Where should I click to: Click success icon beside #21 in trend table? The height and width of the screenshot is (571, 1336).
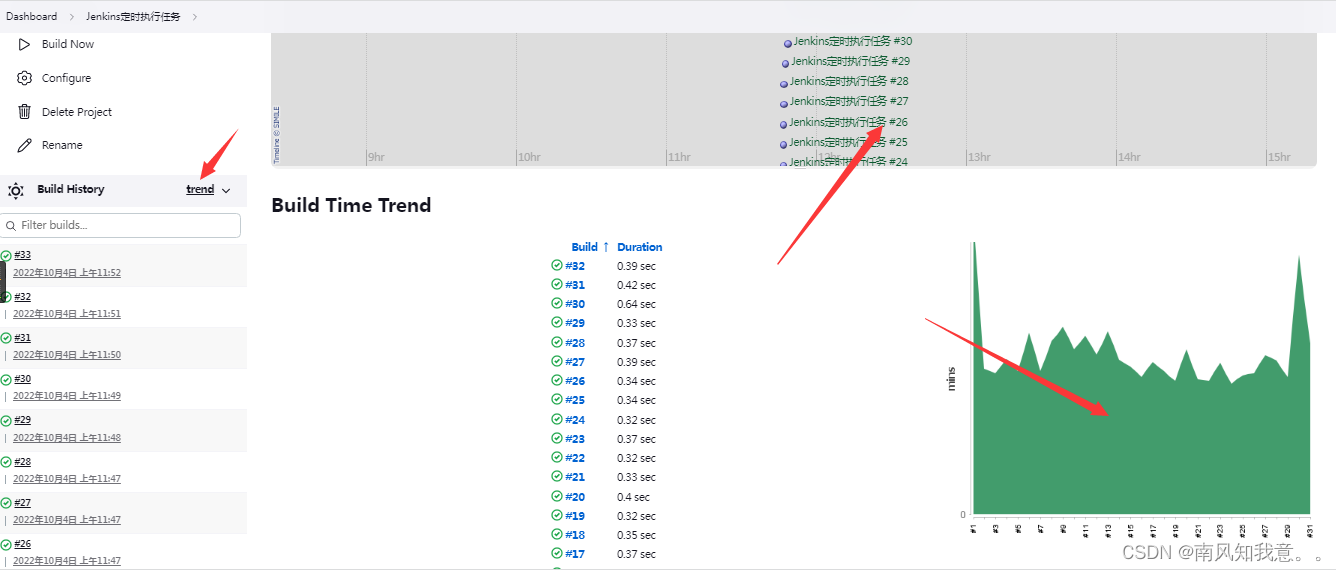pyautogui.click(x=557, y=476)
